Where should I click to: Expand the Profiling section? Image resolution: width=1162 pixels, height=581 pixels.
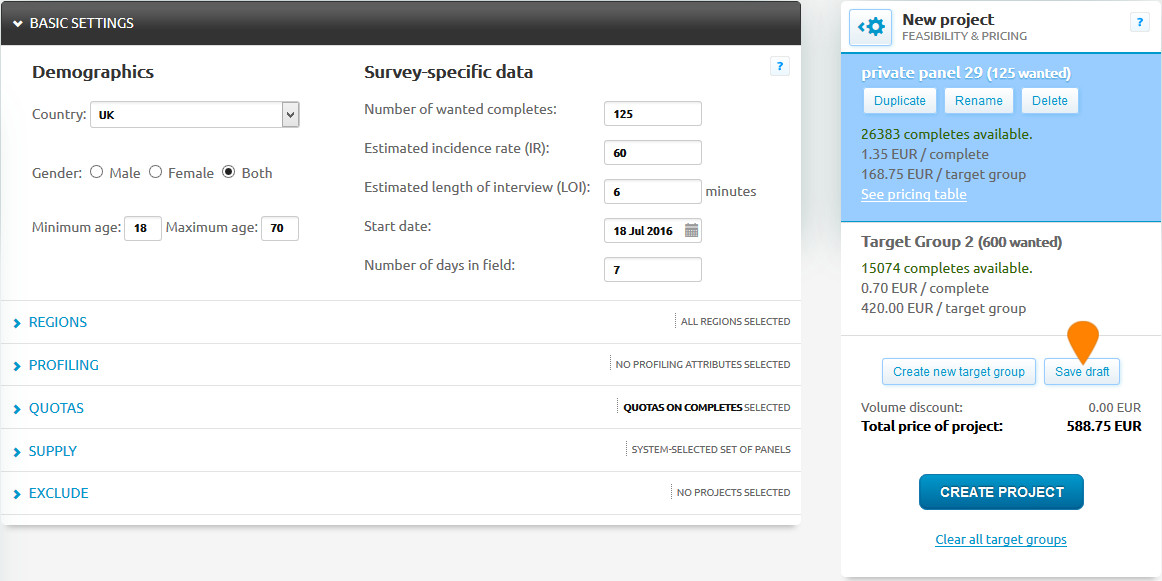click(x=63, y=365)
